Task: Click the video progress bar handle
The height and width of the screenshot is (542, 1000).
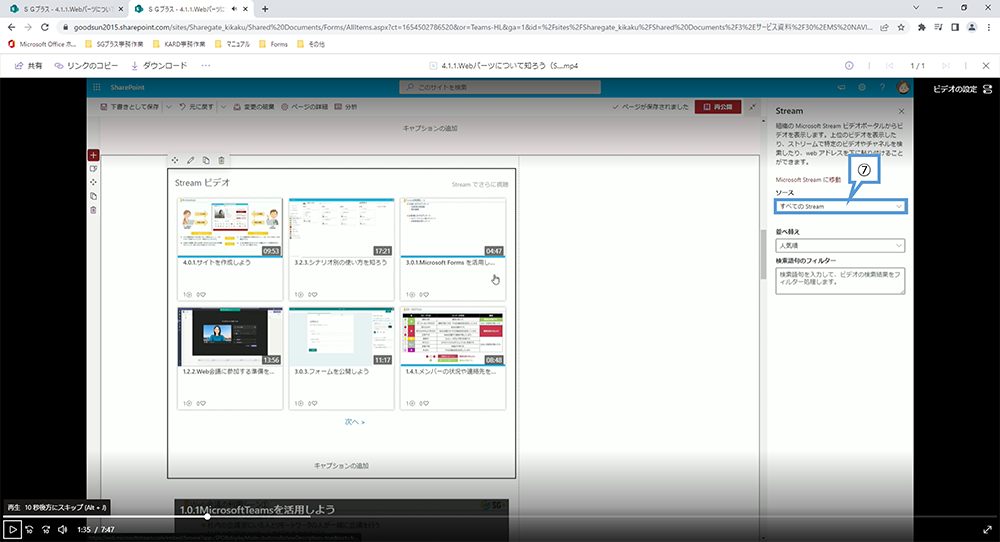Action: pos(207,516)
